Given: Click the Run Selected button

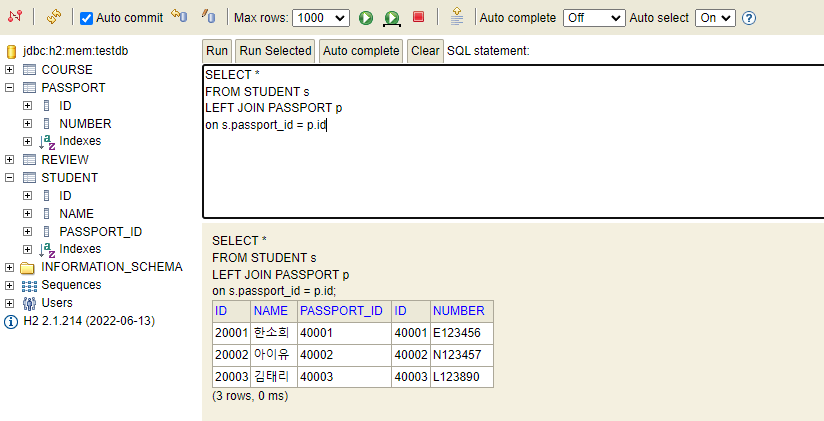Looking at the screenshot, I should pyautogui.click(x=275, y=51).
